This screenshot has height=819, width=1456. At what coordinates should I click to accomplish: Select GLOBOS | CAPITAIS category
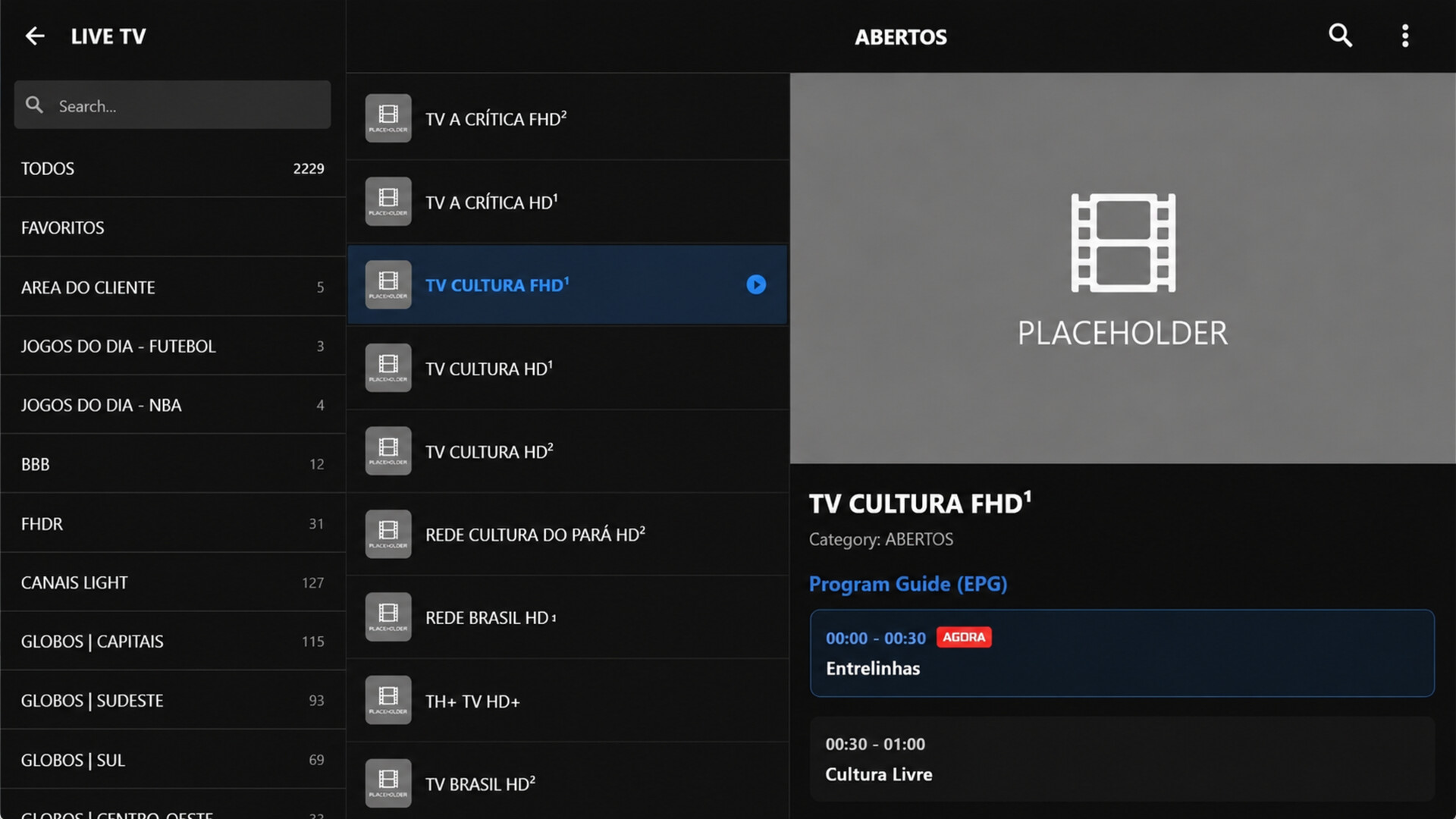coord(173,642)
